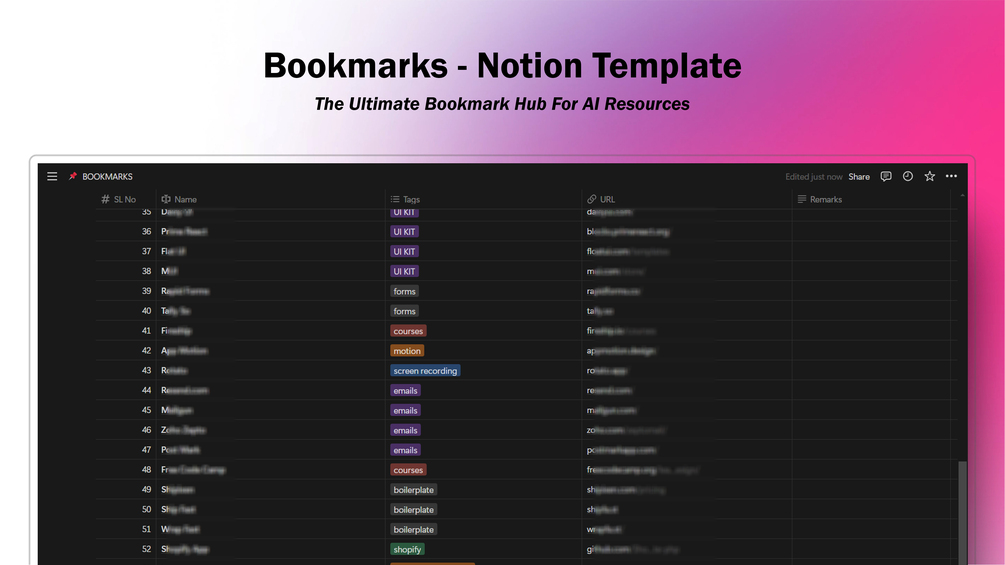Select the row number 36 cell
Image resolution: width=1005 pixels, height=565 pixels.
coord(126,231)
